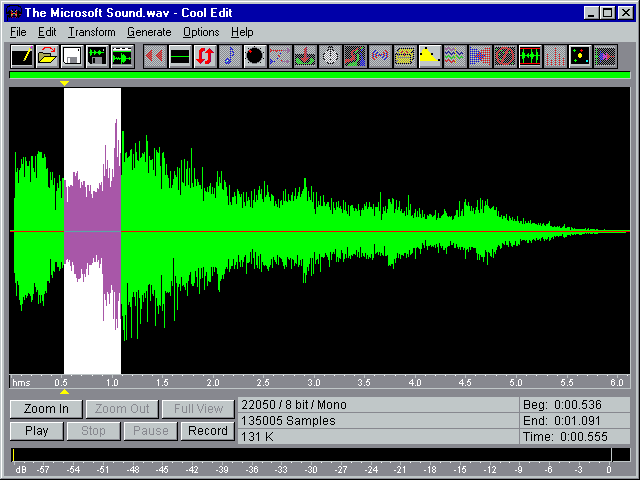Click the floppy-with-waveform save selection icon

(97, 56)
